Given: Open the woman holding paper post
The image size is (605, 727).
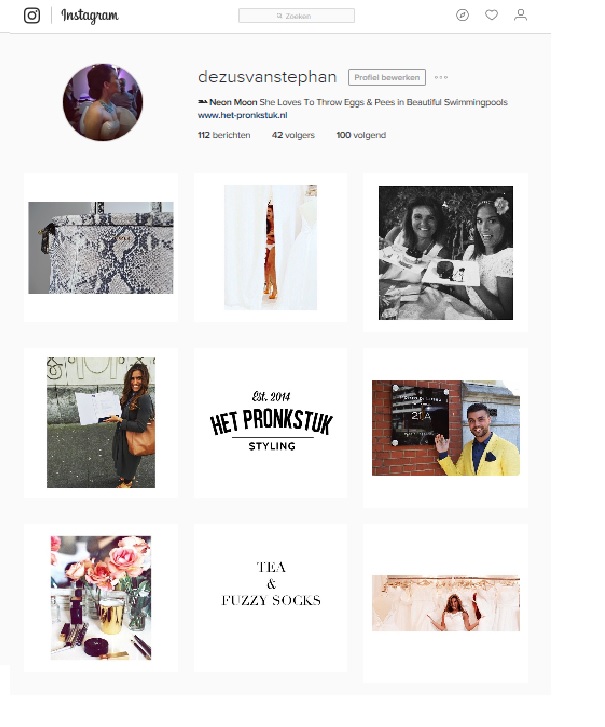Looking at the screenshot, I should tap(101, 422).
